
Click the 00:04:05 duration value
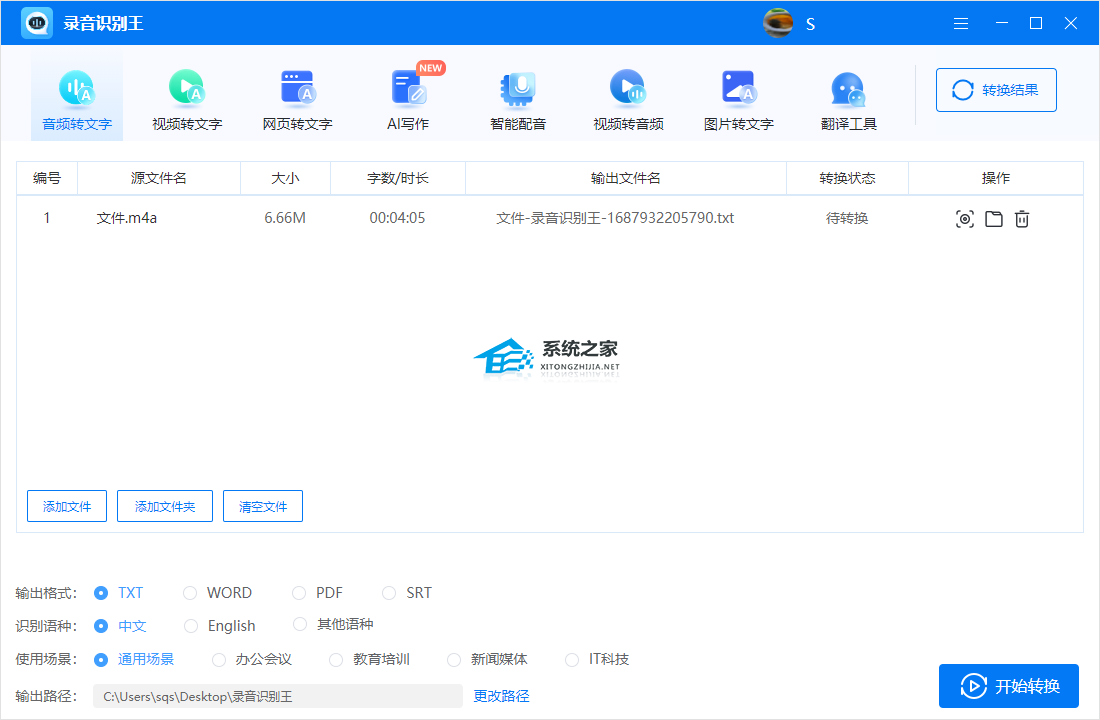click(397, 218)
